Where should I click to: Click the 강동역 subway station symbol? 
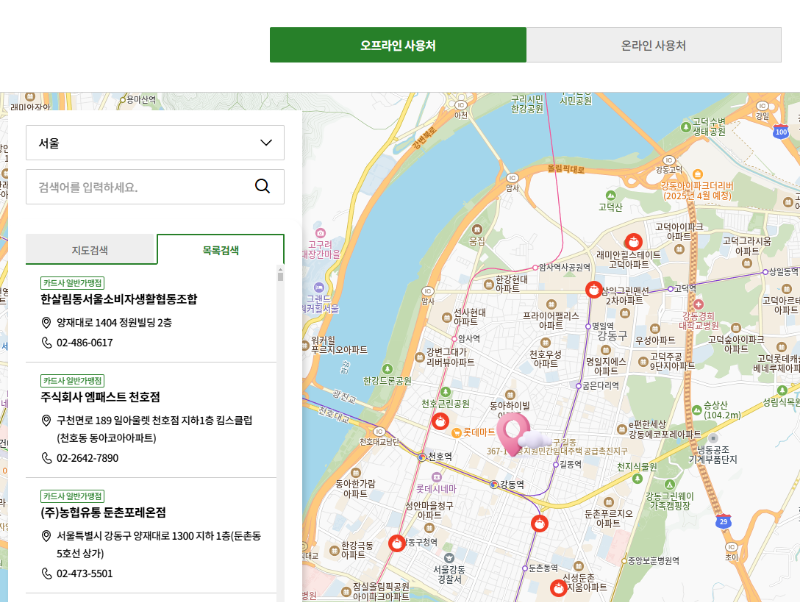(x=495, y=485)
